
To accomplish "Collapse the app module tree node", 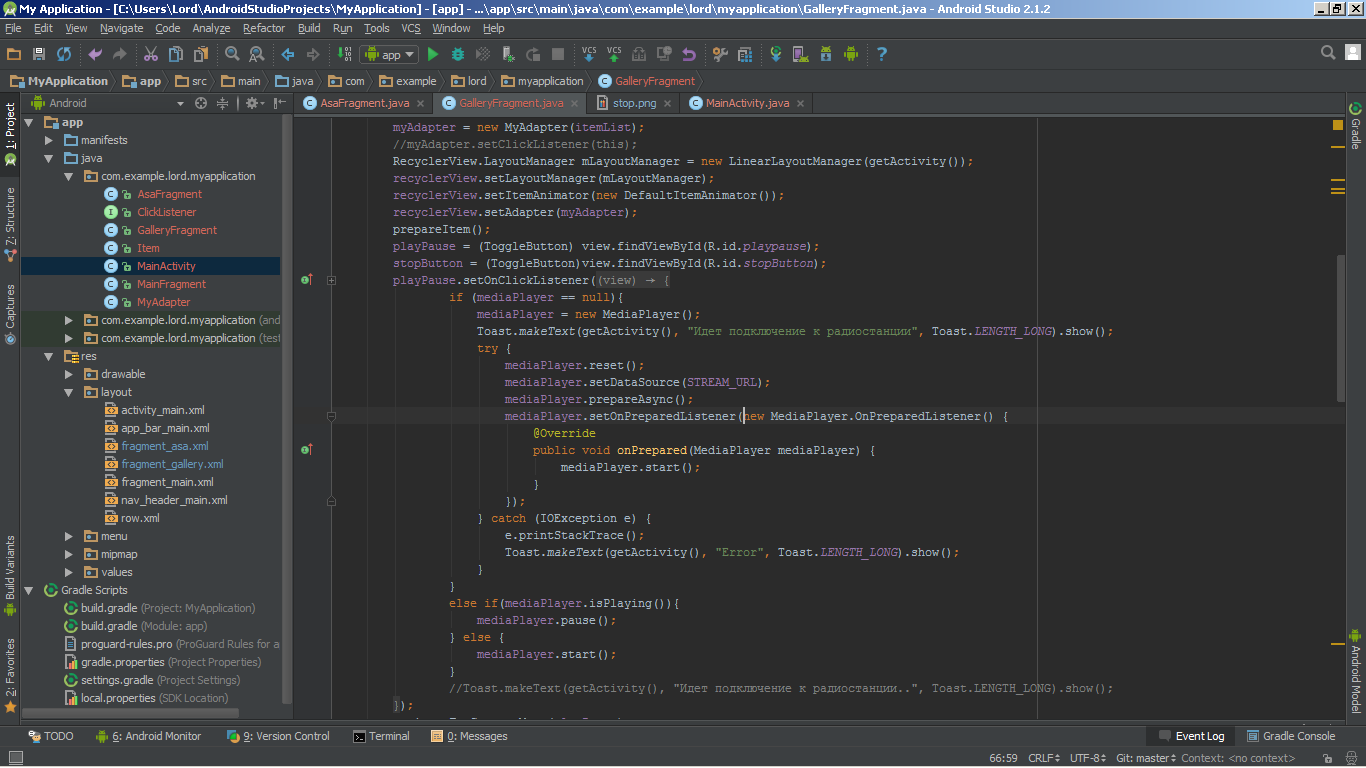I will pyautogui.click(x=29, y=122).
